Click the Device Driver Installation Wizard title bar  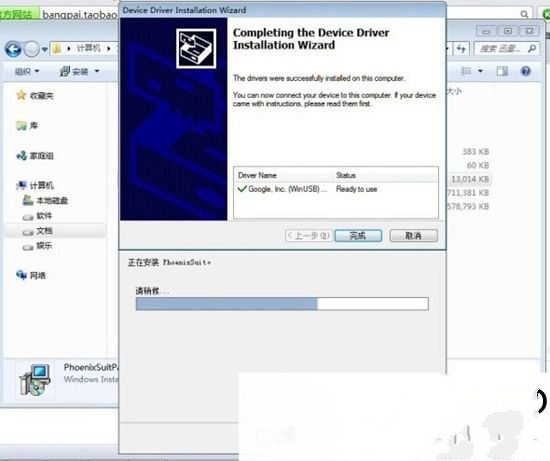point(282,10)
